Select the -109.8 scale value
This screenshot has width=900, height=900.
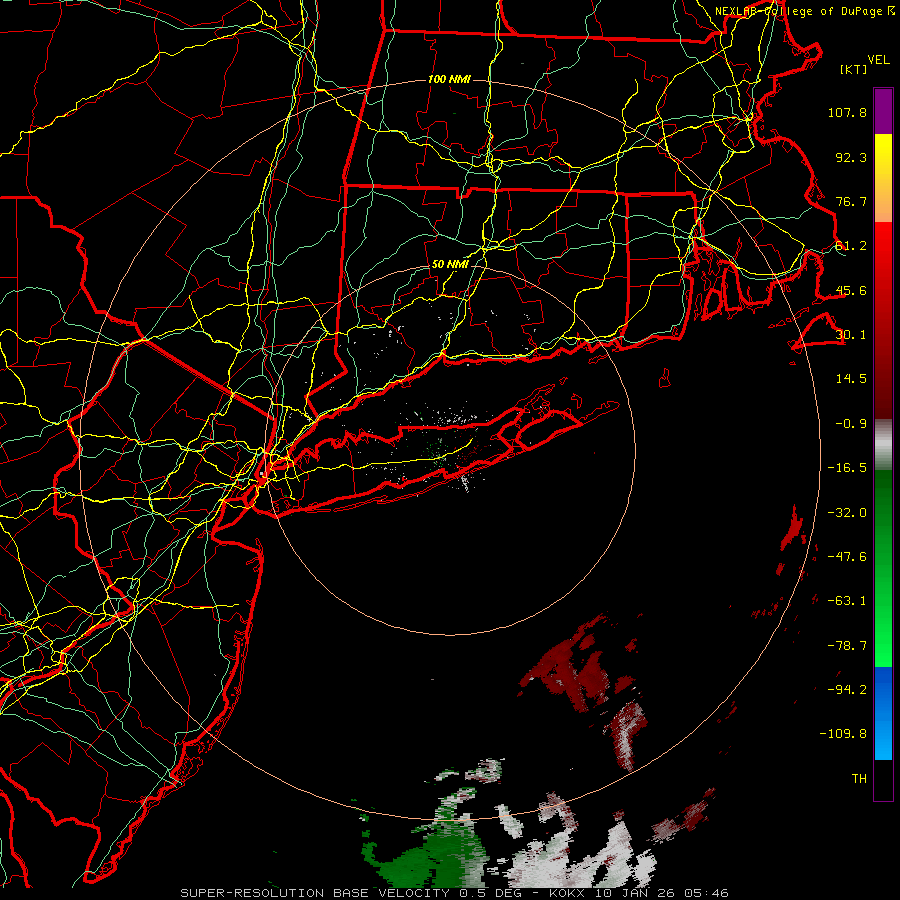pyautogui.click(x=843, y=734)
